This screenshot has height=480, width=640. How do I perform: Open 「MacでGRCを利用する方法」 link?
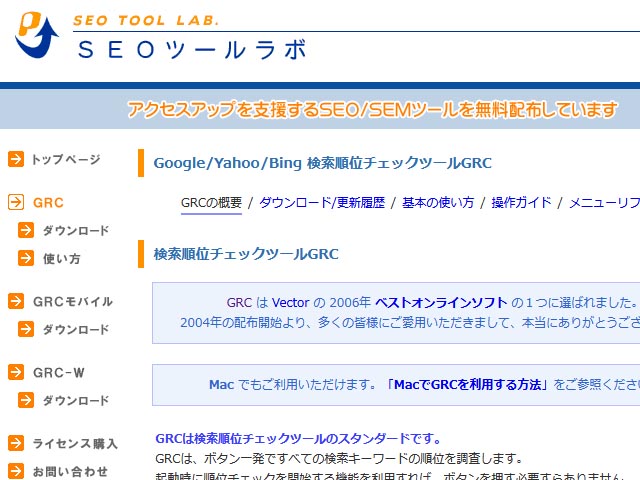pos(468,384)
